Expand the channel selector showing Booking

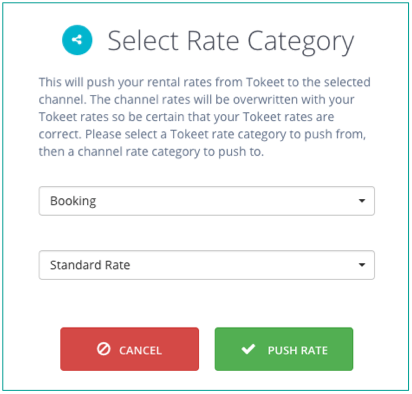(x=207, y=201)
